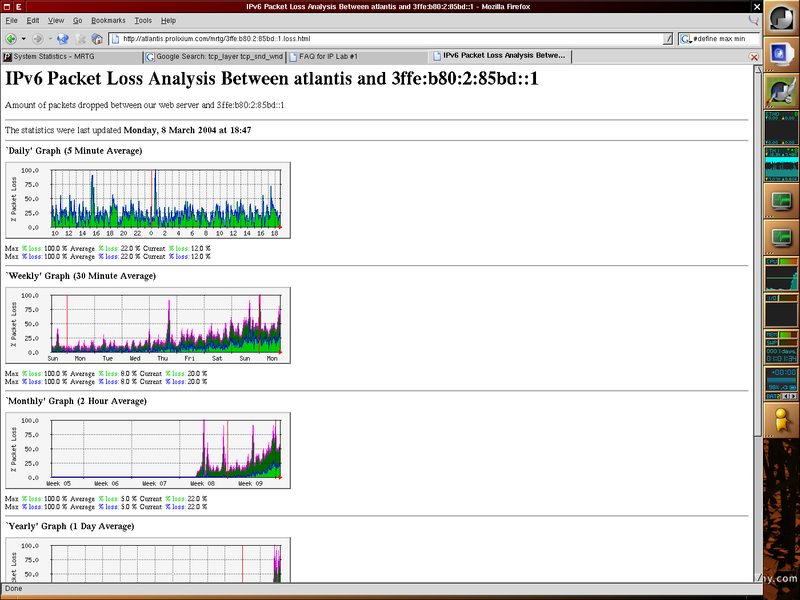800x600 pixels.
Task: Open the yellow AIM running man dock icon
Action: (780, 420)
